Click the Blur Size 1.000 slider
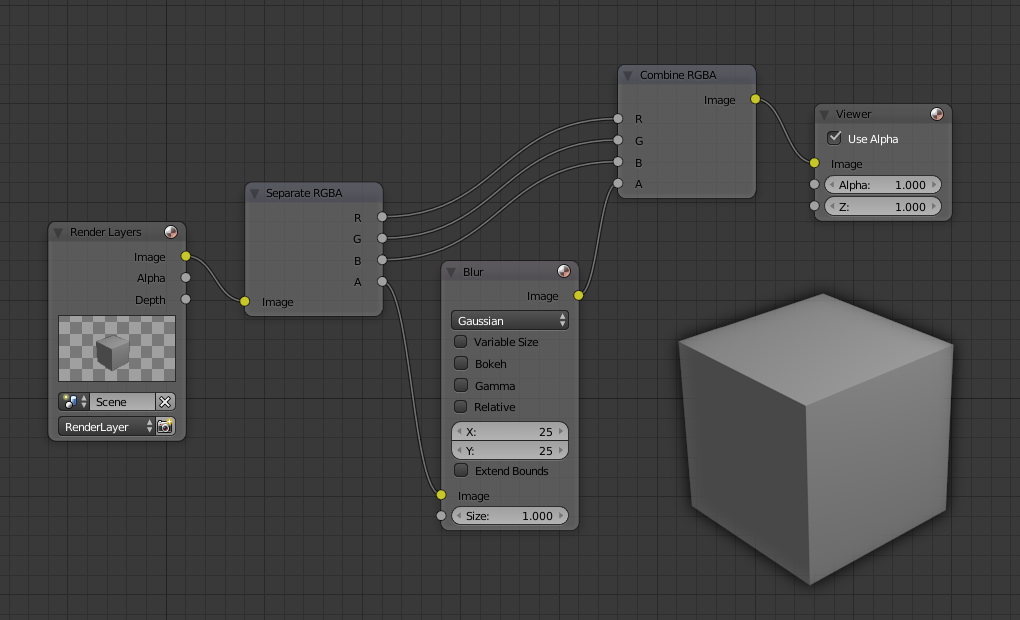 tap(510, 516)
